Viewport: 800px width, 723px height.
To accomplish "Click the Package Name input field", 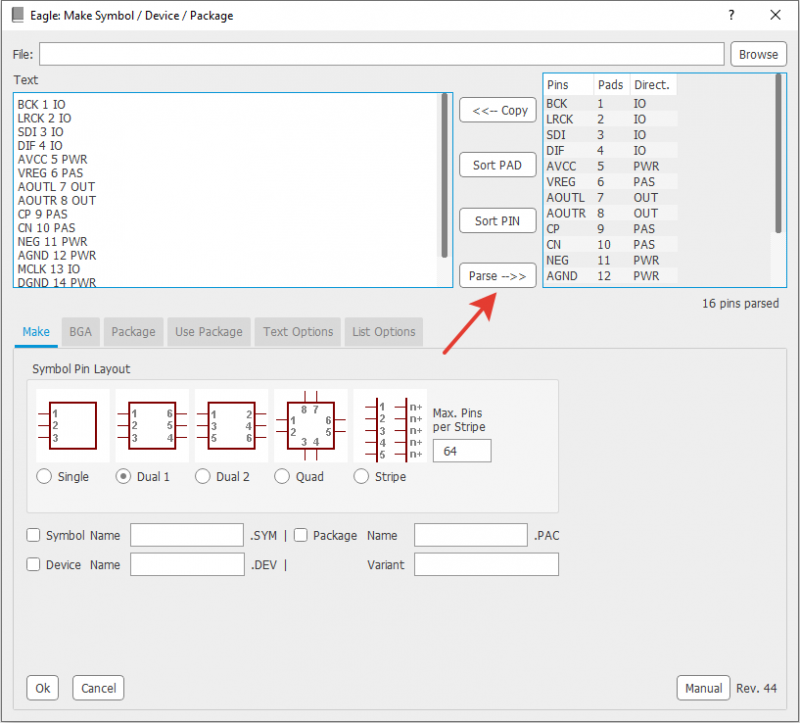I will [x=470, y=535].
